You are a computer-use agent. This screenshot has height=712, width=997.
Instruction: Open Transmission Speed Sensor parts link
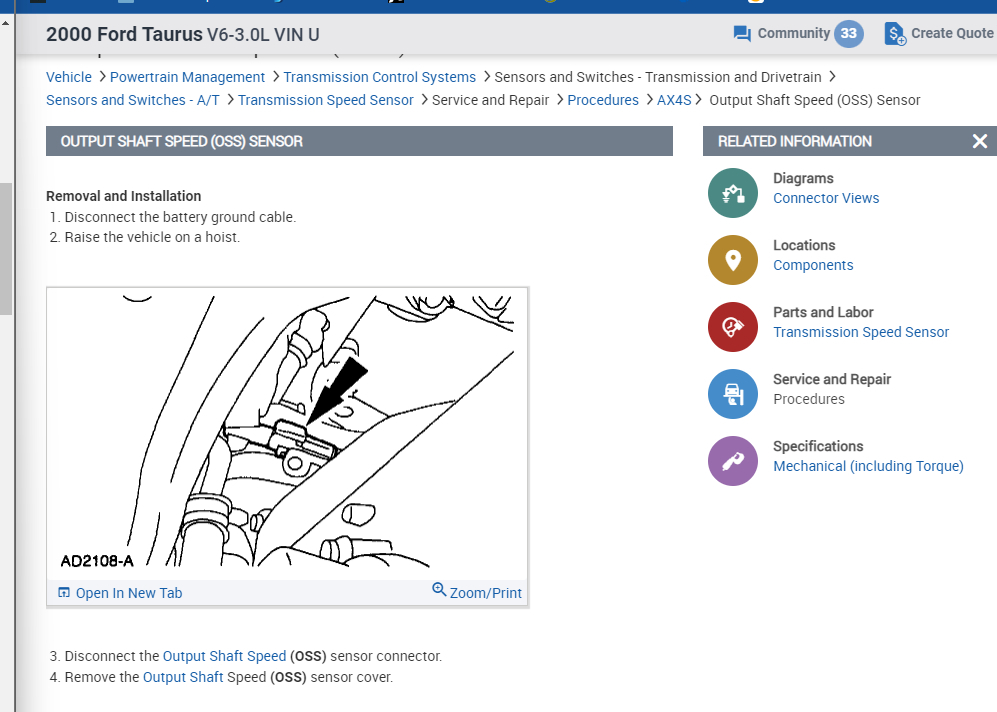861,332
